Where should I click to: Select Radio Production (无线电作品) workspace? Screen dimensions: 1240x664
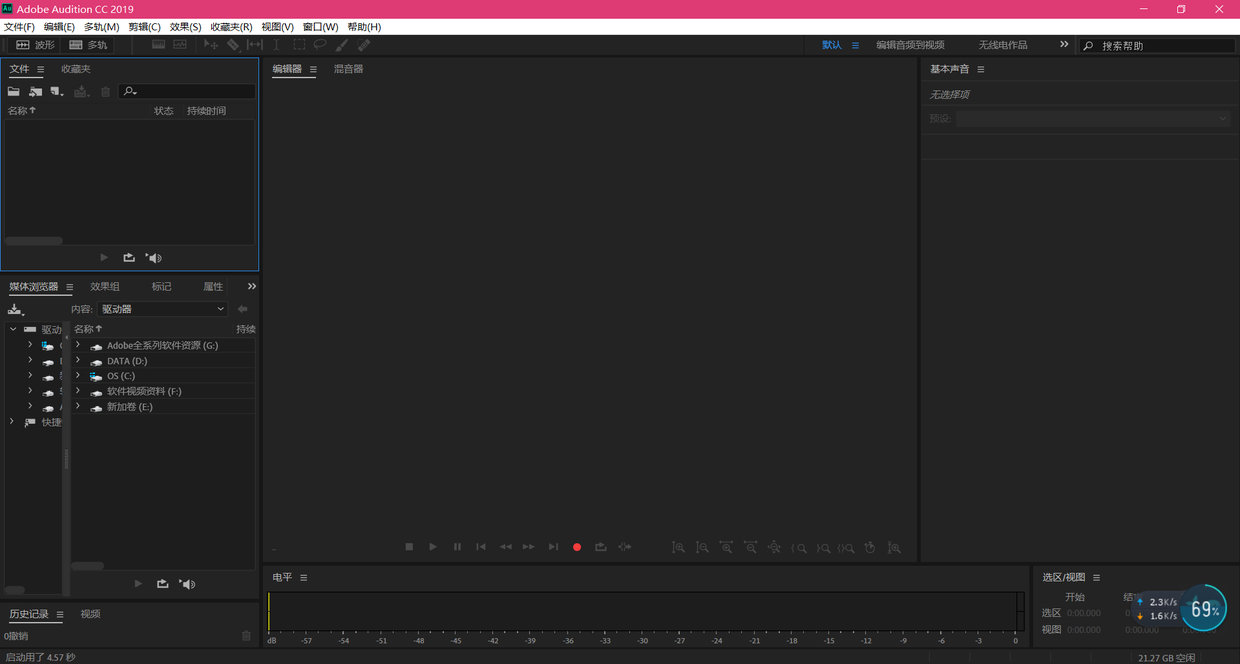[x=1003, y=45]
